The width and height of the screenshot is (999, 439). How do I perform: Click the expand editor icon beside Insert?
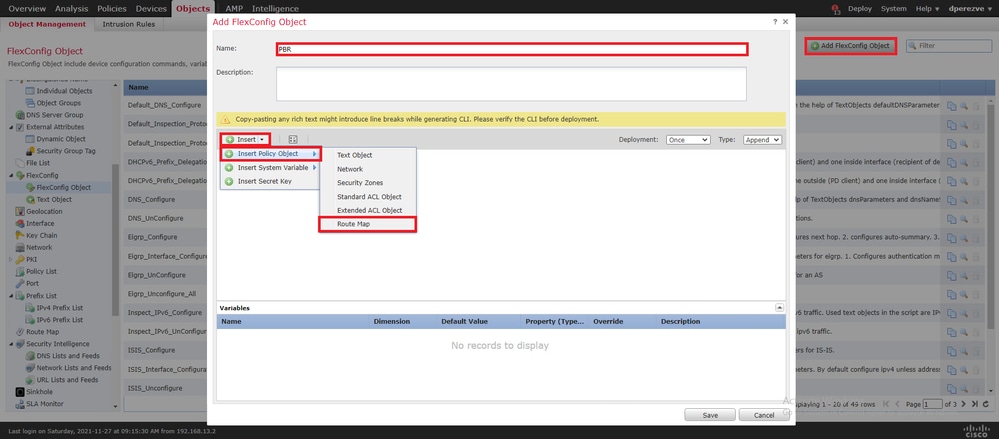(x=293, y=140)
